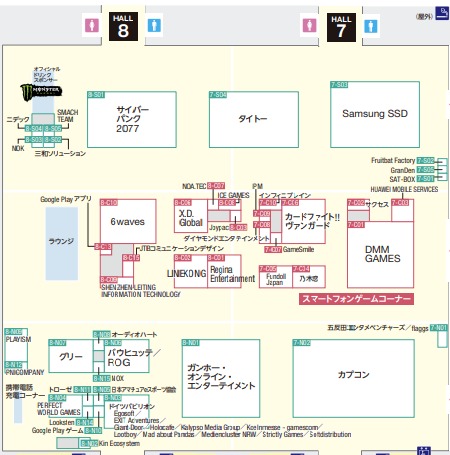This screenshot has height=455, width=450.
Task: Click the women's restroom icon beside HALL 8
Action: pyautogui.click(x=92, y=26)
